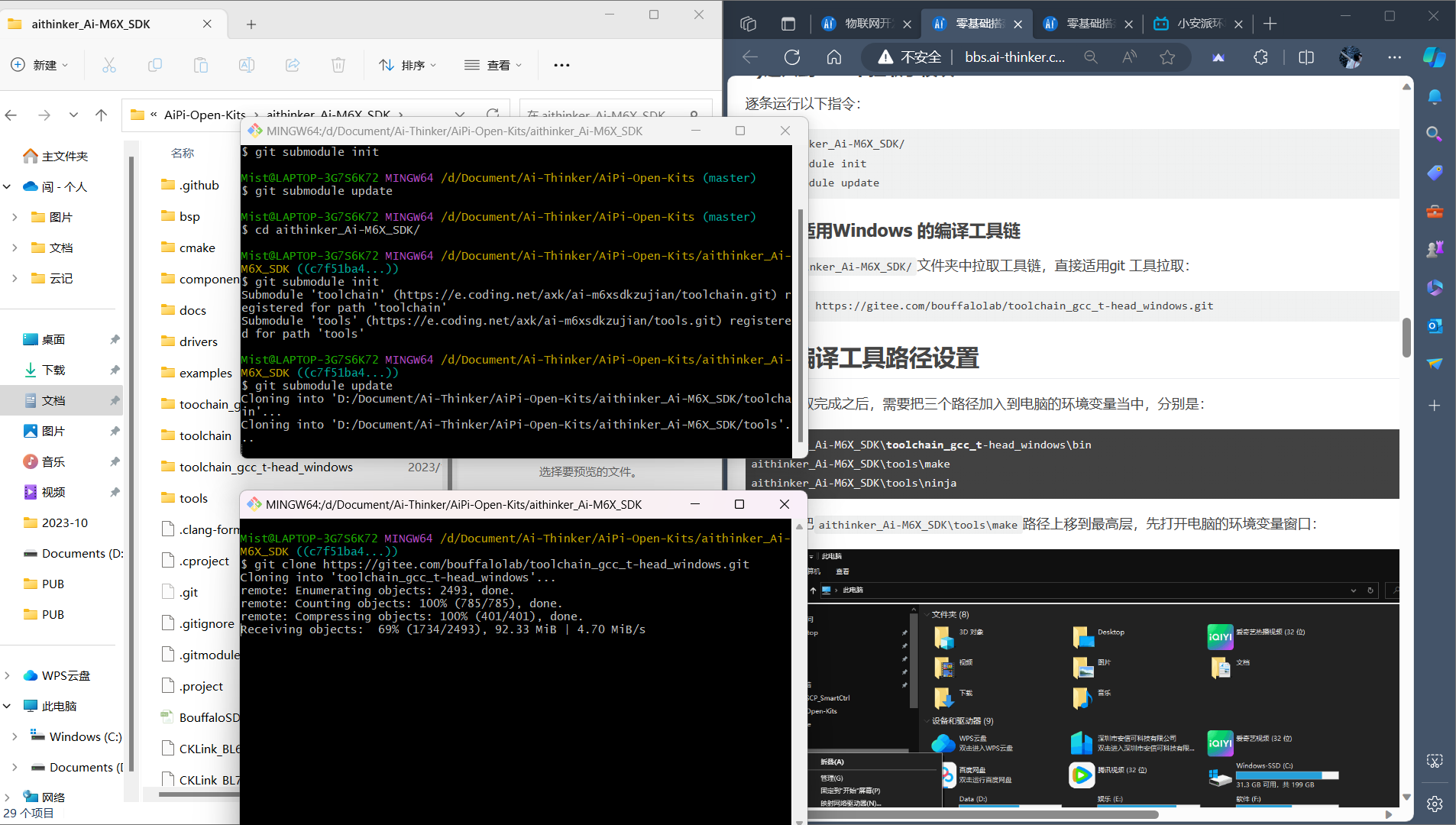
Task: Activate Read aloud icon in Edge address bar
Action: (1129, 57)
